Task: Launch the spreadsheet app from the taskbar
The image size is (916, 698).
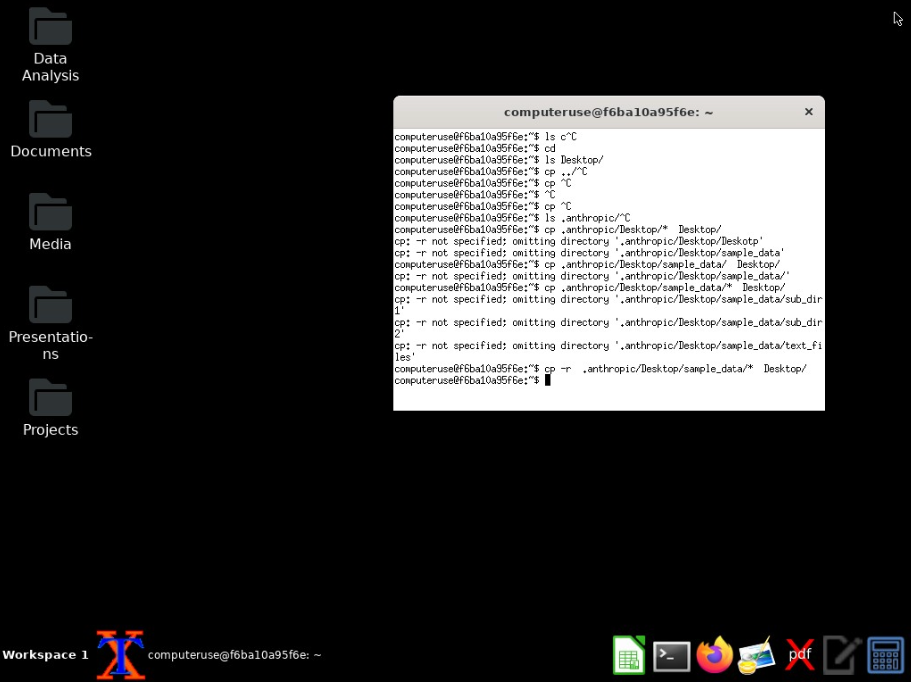Action: [630, 657]
